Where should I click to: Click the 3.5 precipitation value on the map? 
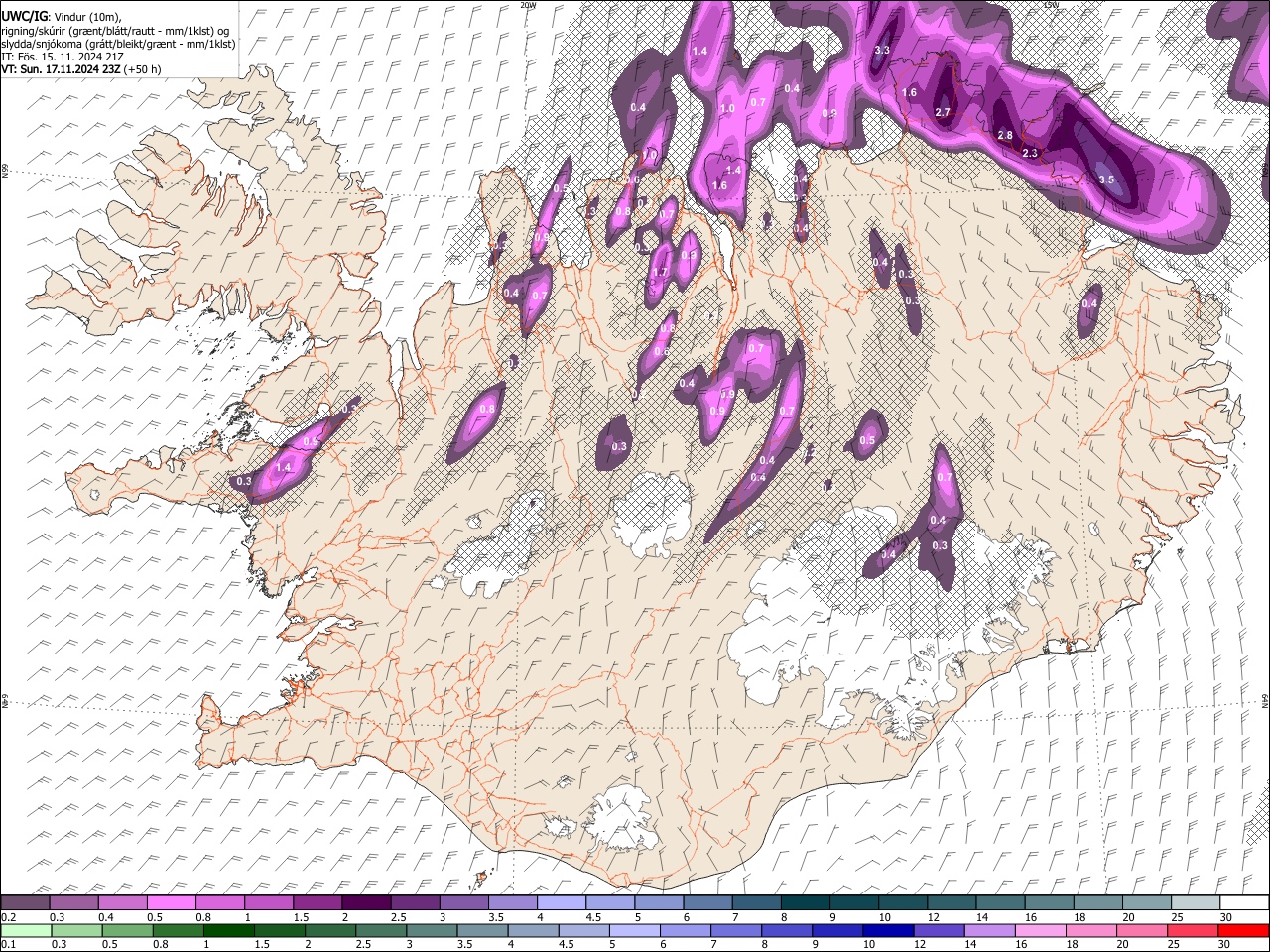1107,179
